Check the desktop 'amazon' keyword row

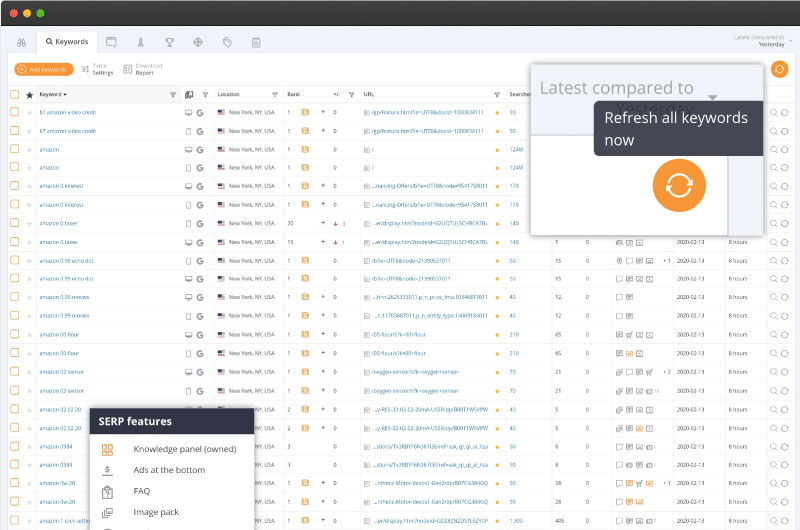[x=15, y=149]
